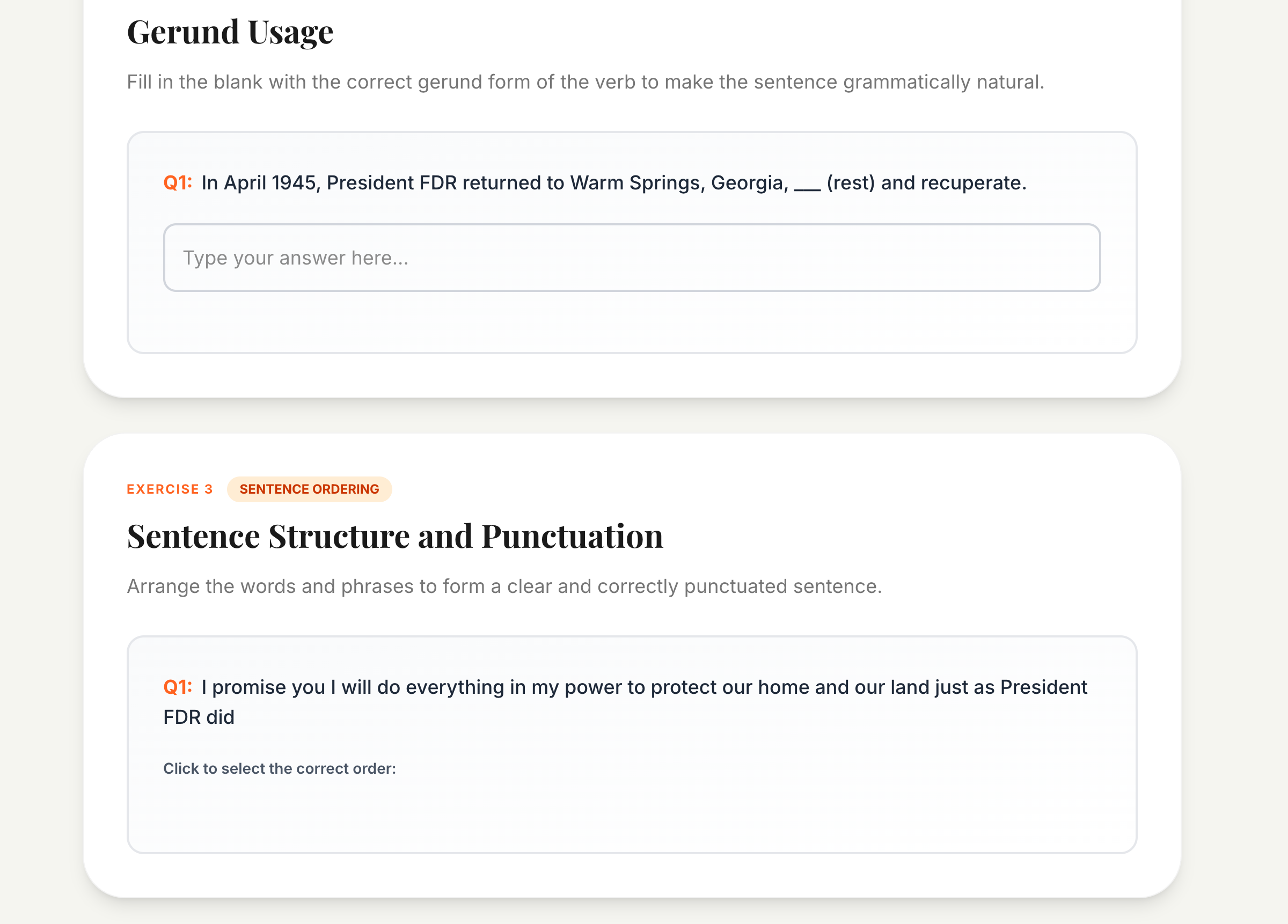Click the sentence ordering instruction text
This screenshot has height=924, width=1288.
(x=504, y=586)
